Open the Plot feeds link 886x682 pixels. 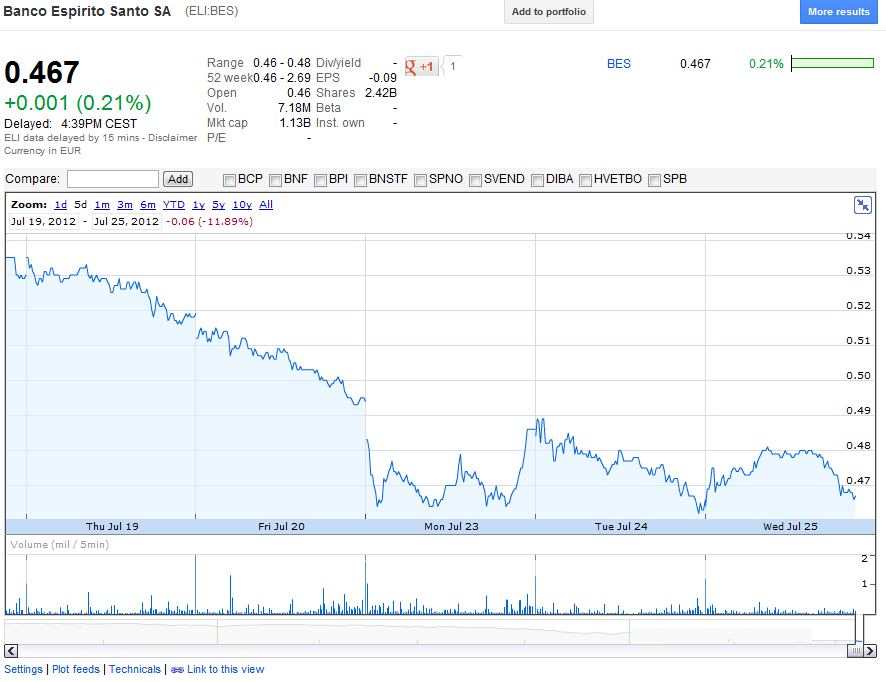(x=76, y=670)
